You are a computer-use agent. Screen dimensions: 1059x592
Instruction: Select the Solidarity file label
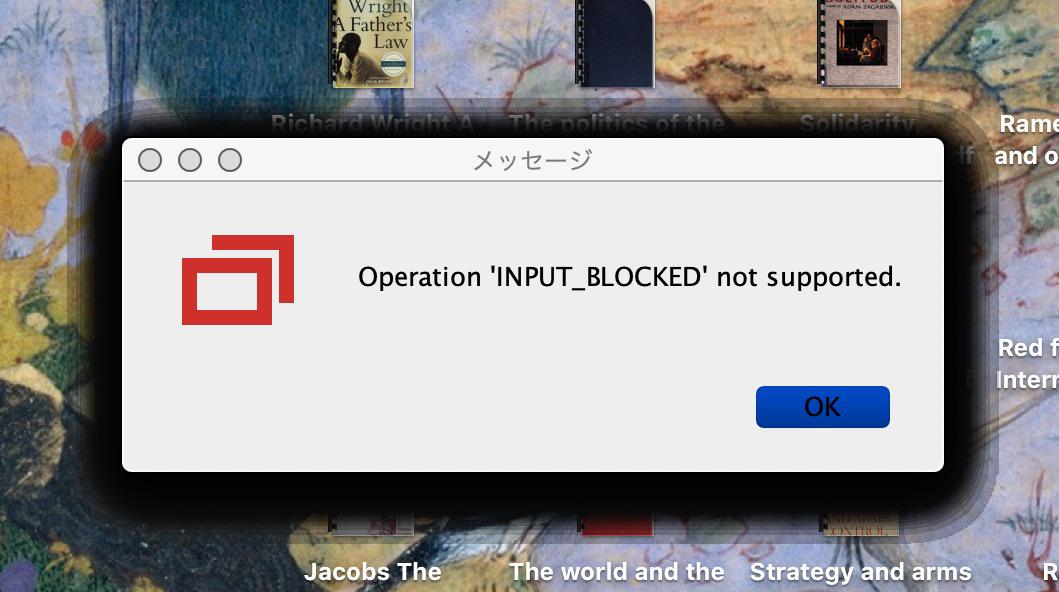pyautogui.click(x=858, y=124)
